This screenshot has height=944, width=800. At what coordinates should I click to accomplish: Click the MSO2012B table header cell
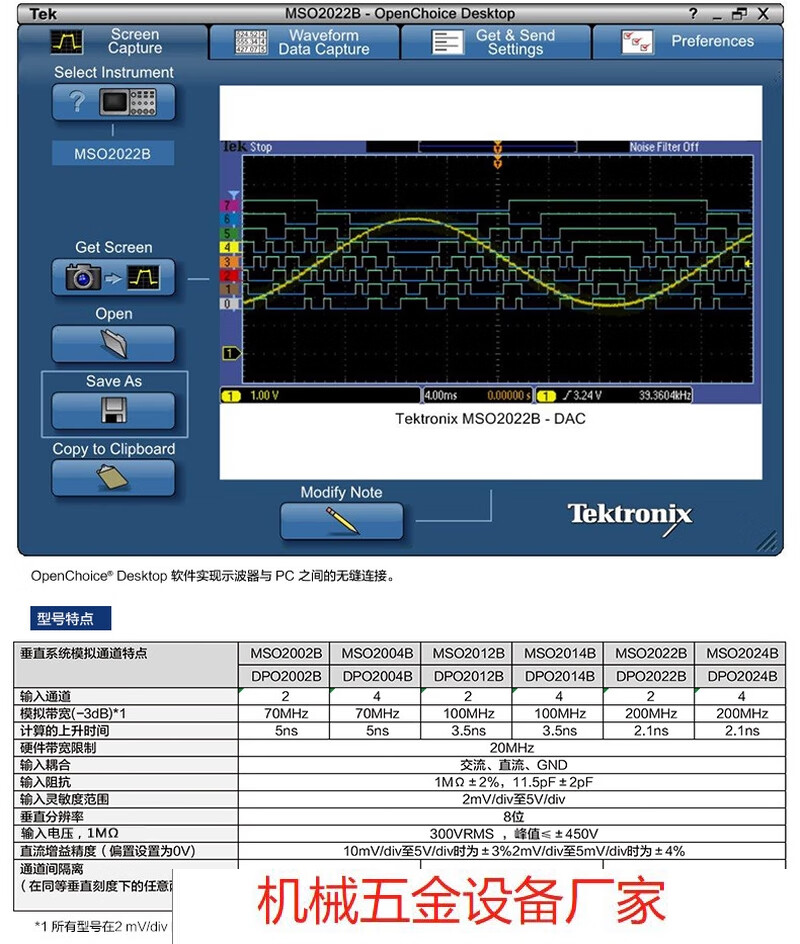[x=468, y=653]
